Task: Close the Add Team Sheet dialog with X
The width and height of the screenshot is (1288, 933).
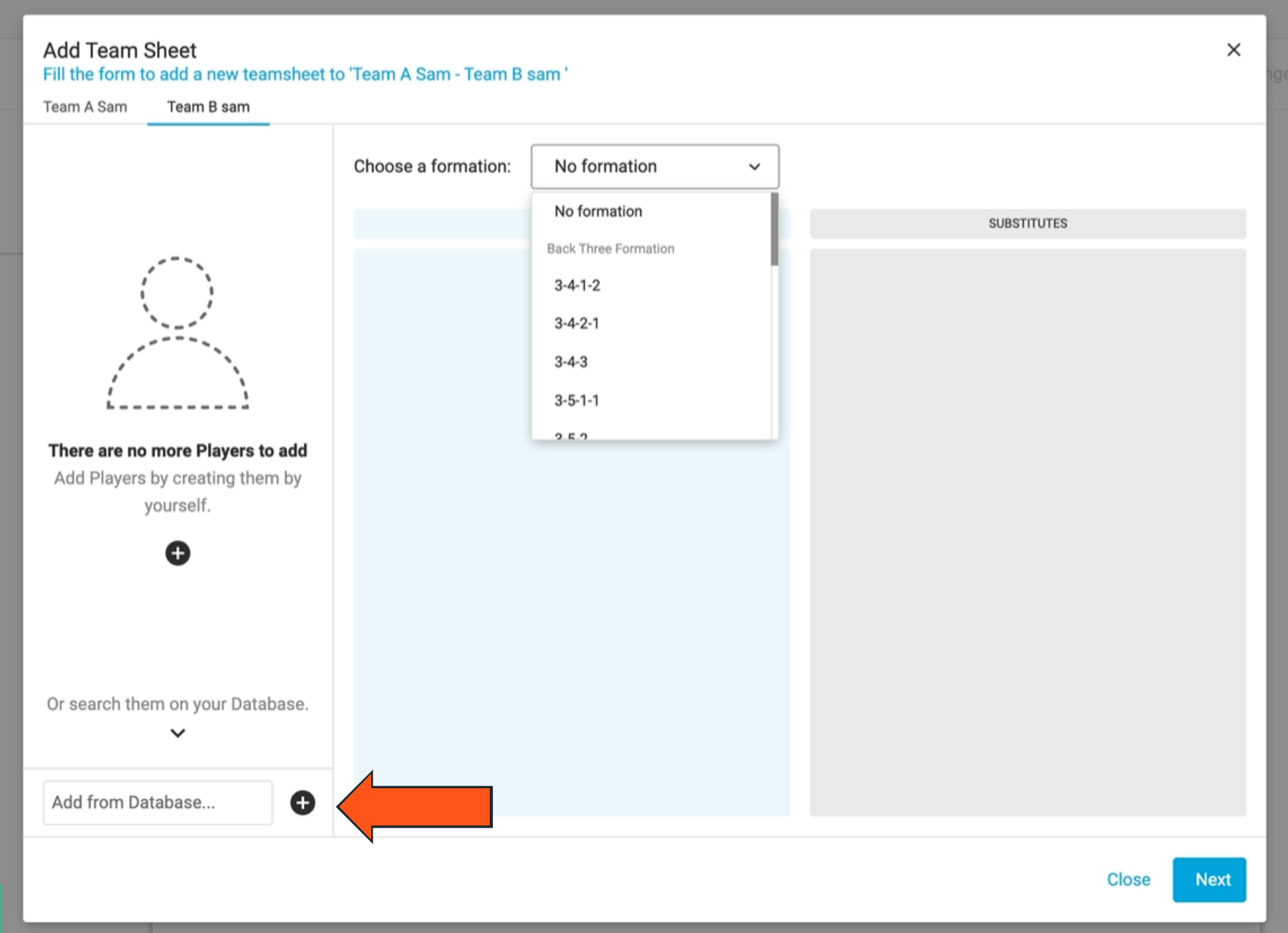Action: click(1234, 49)
